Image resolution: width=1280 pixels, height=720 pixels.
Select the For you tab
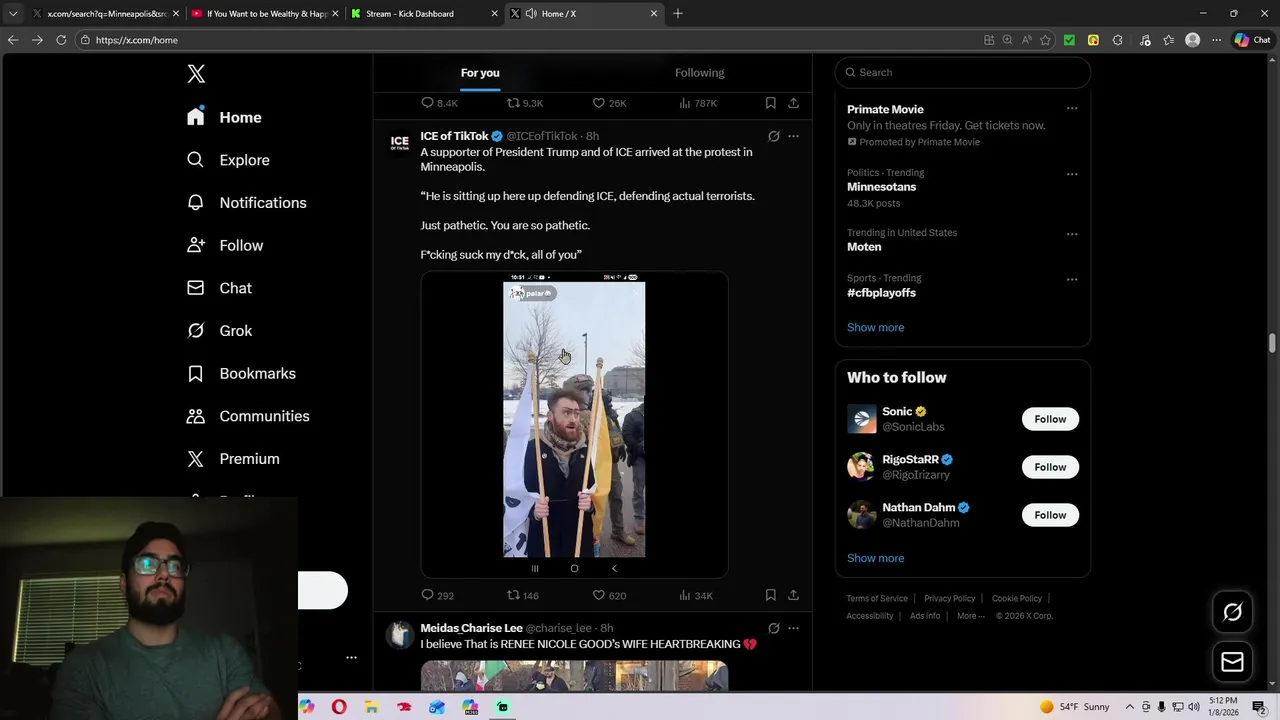[480, 73]
